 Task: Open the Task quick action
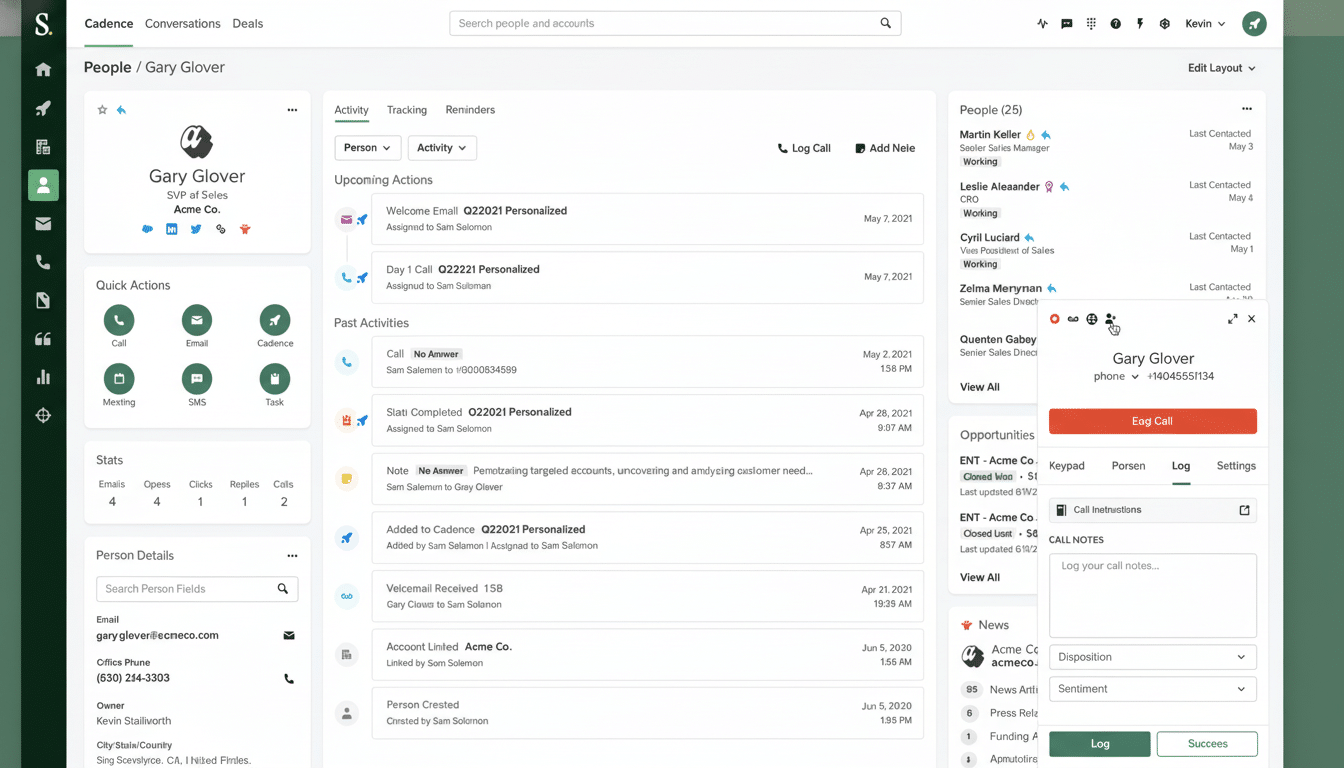[274, 380]
